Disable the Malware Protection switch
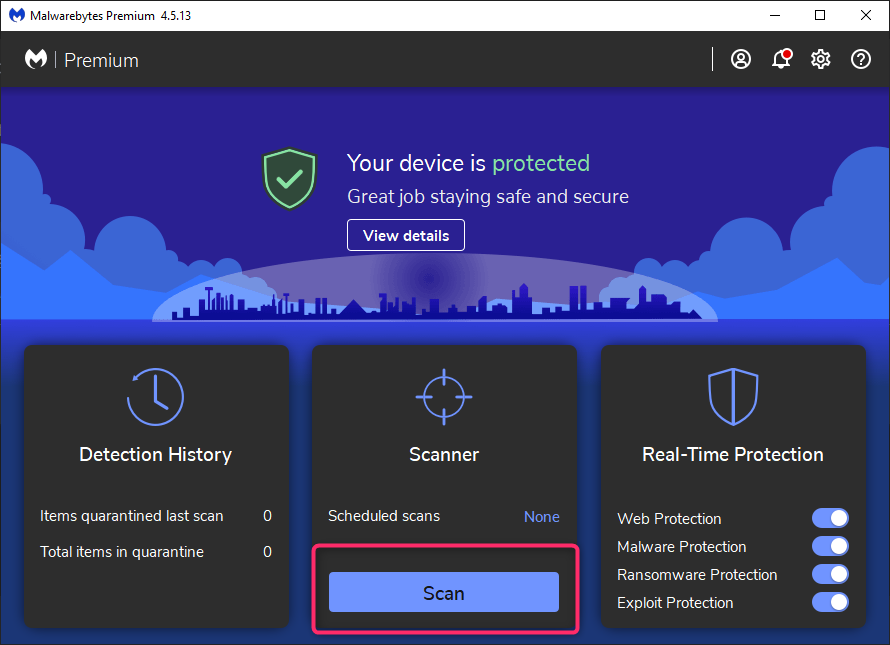The image size is (890, 645). pos(830,546)
